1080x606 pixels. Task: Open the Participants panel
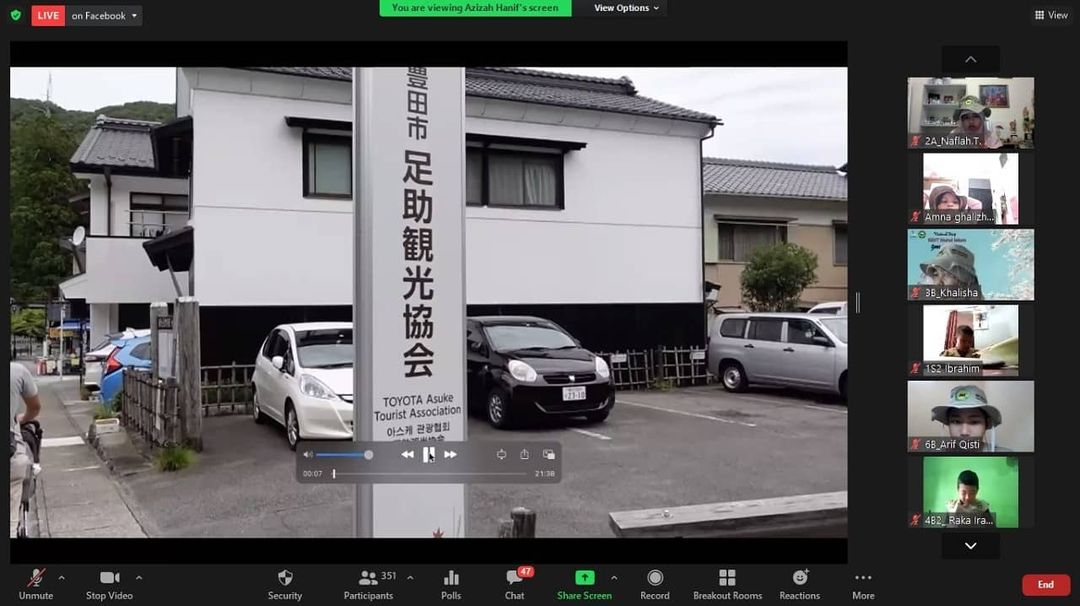(368, 584)
